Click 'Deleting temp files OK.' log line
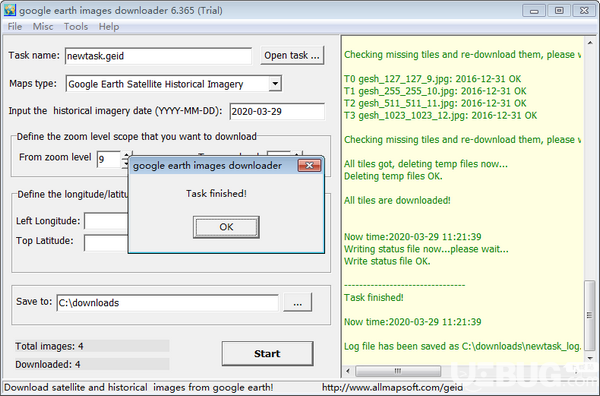Screen dimensions: 600x396 pos(393,176)
